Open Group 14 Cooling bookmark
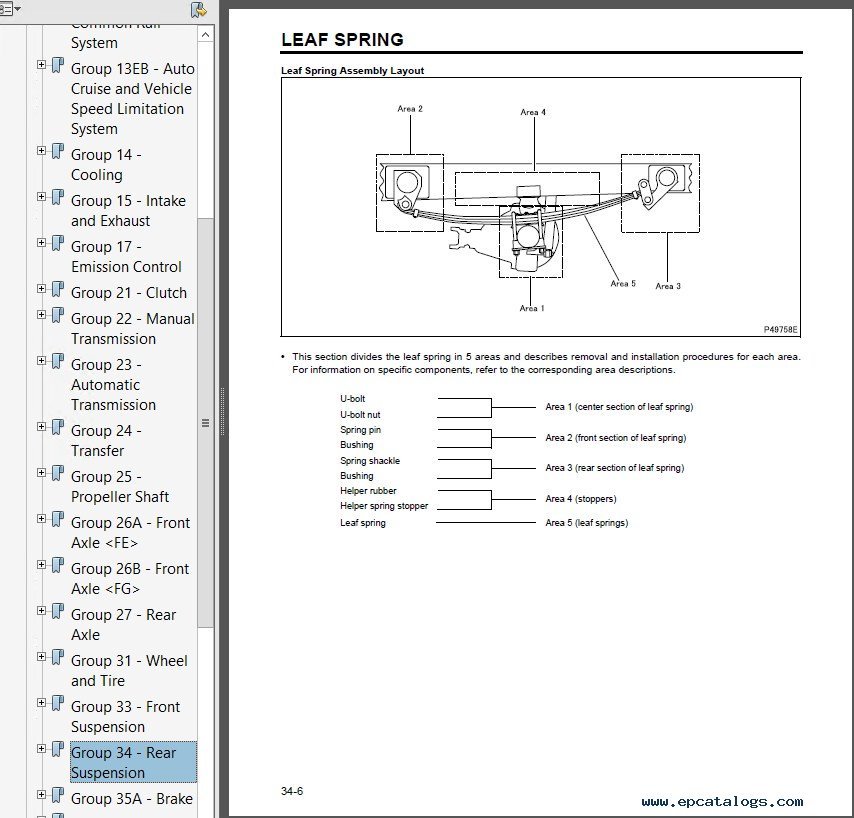This screenshot has width=854, height=818. tap(106, 164)
